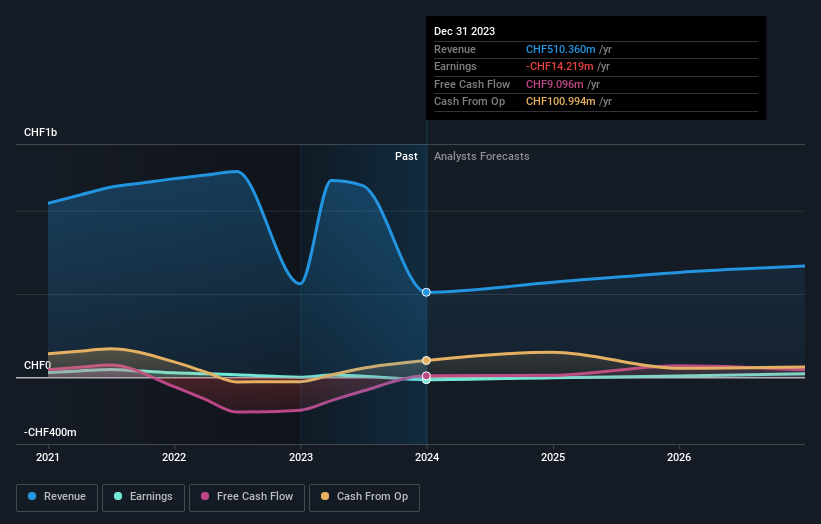Image resolution: width=821 pixels, height=524 pixels.
Task: Click the CHF1b y-axis label
Action: [x=40, y=132]
